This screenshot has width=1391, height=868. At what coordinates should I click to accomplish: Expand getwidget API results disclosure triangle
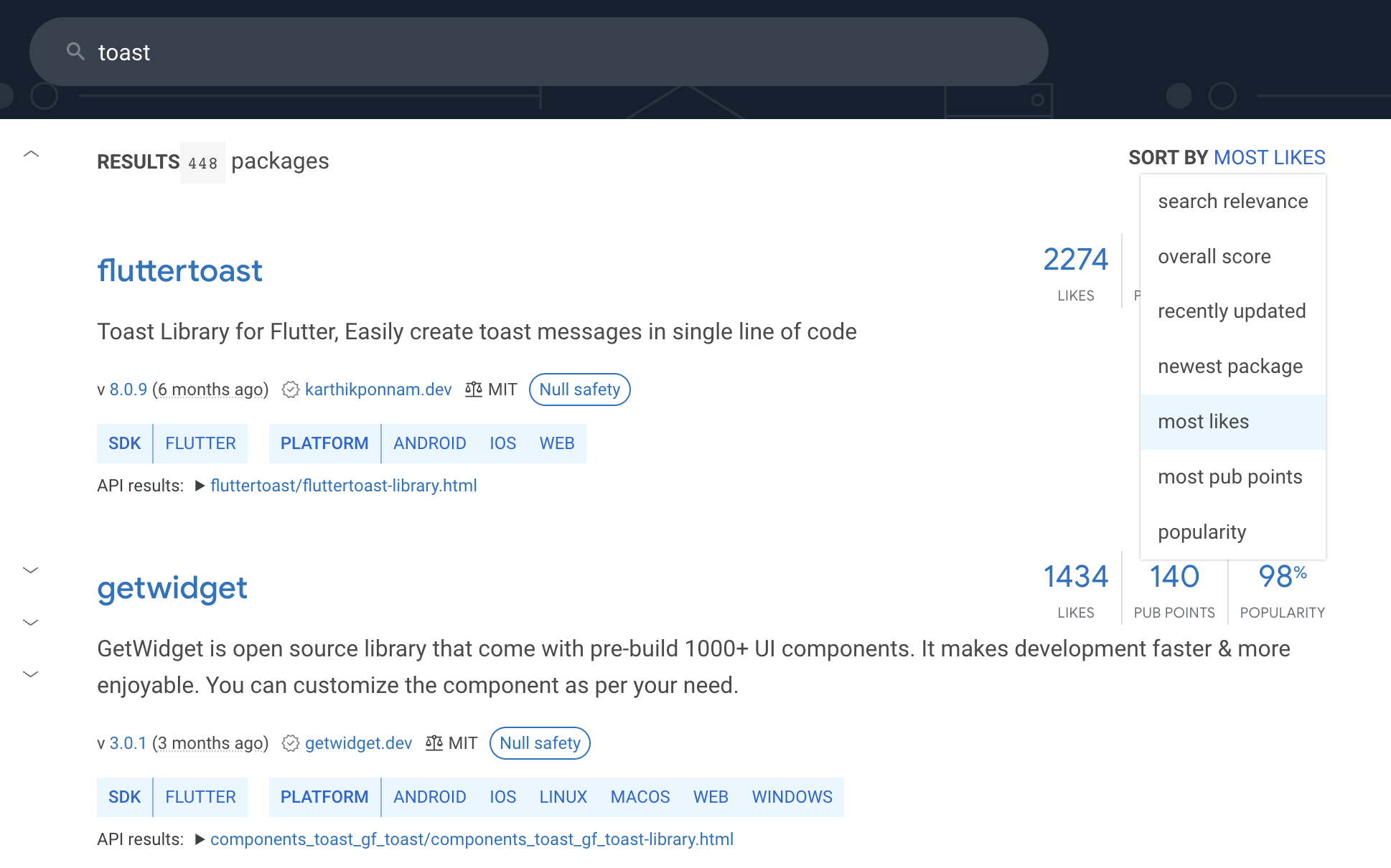200,839
